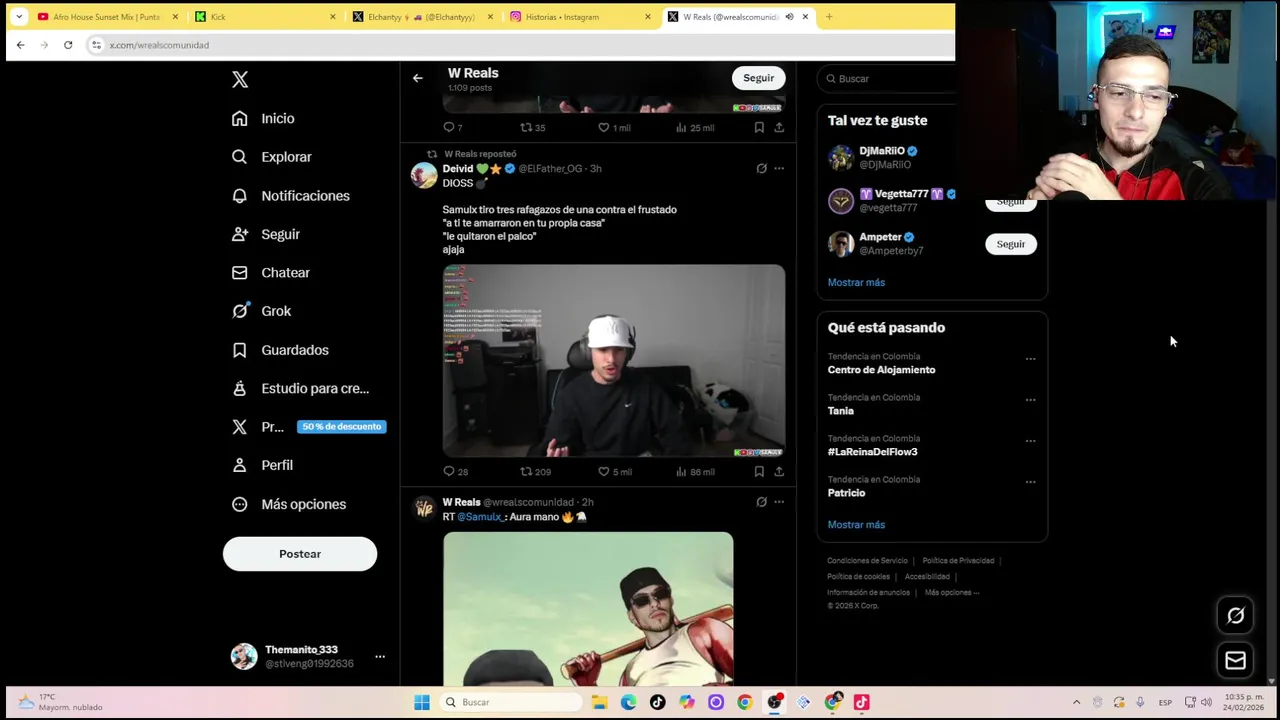The width and height of the screenshot is (1280, 720).
Task: Switch to the Kick tab
Action: click(265, 17)
